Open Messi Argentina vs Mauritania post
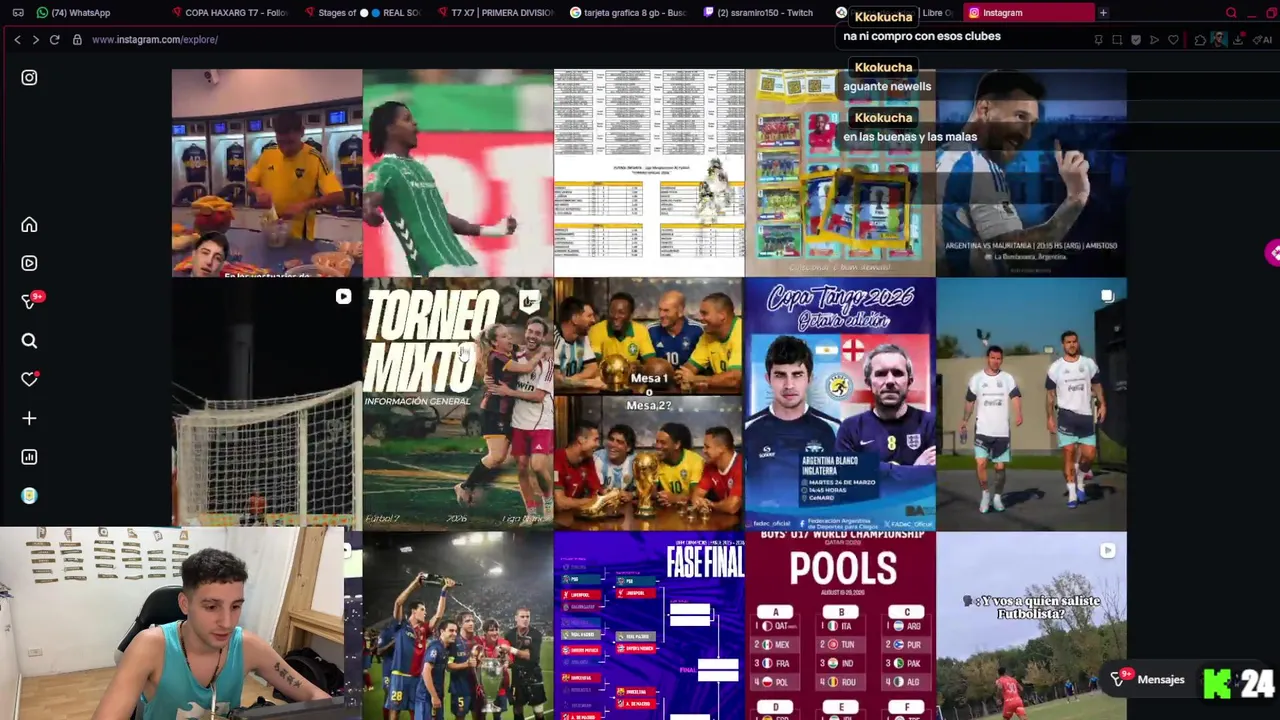 (x=1031, y=172)
